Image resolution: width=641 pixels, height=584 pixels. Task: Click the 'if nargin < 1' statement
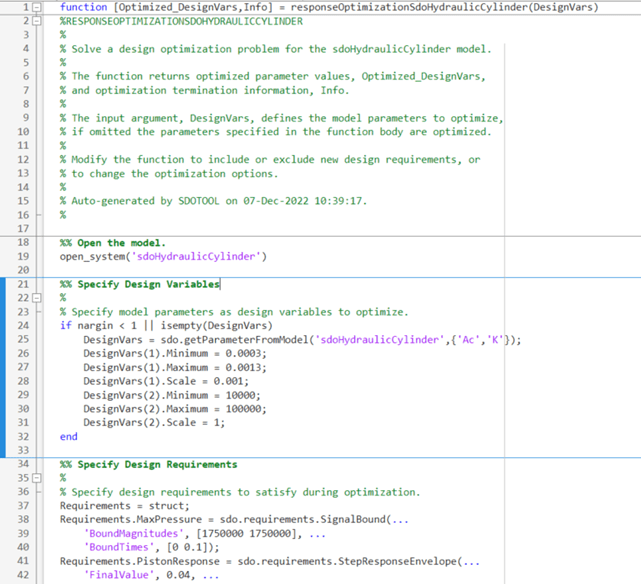pos(166,326)
